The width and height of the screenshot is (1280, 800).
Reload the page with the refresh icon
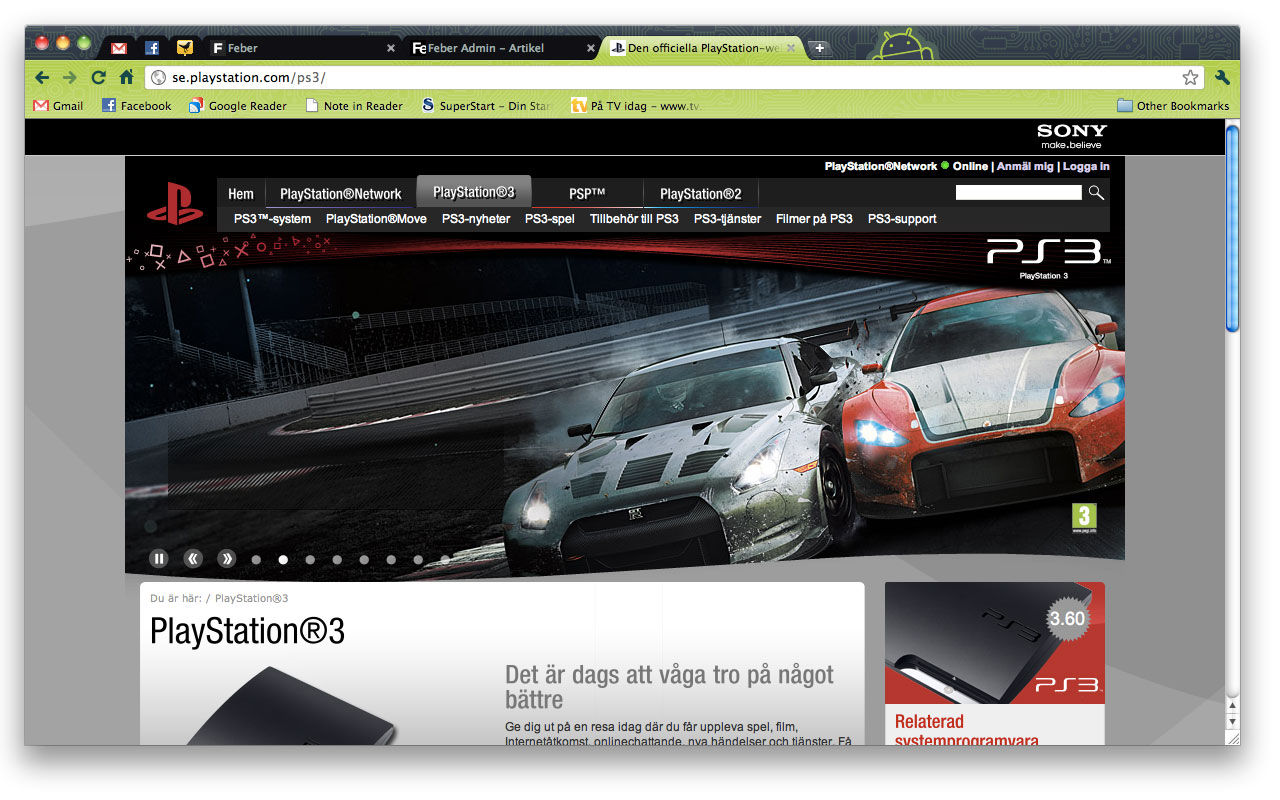(98, 77)
